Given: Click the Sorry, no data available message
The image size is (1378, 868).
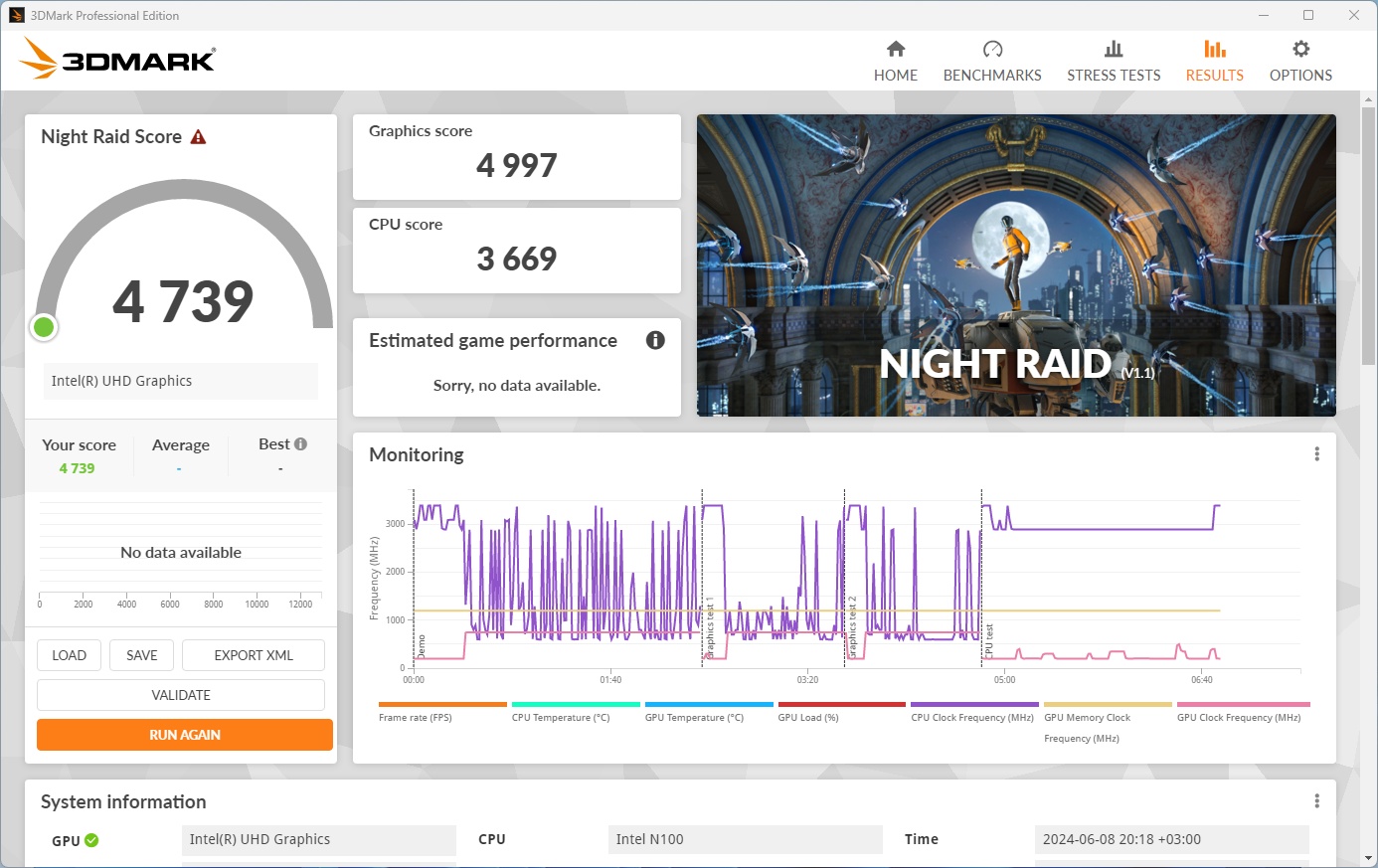Looking at the screenshot, I should tap(517, 386).
